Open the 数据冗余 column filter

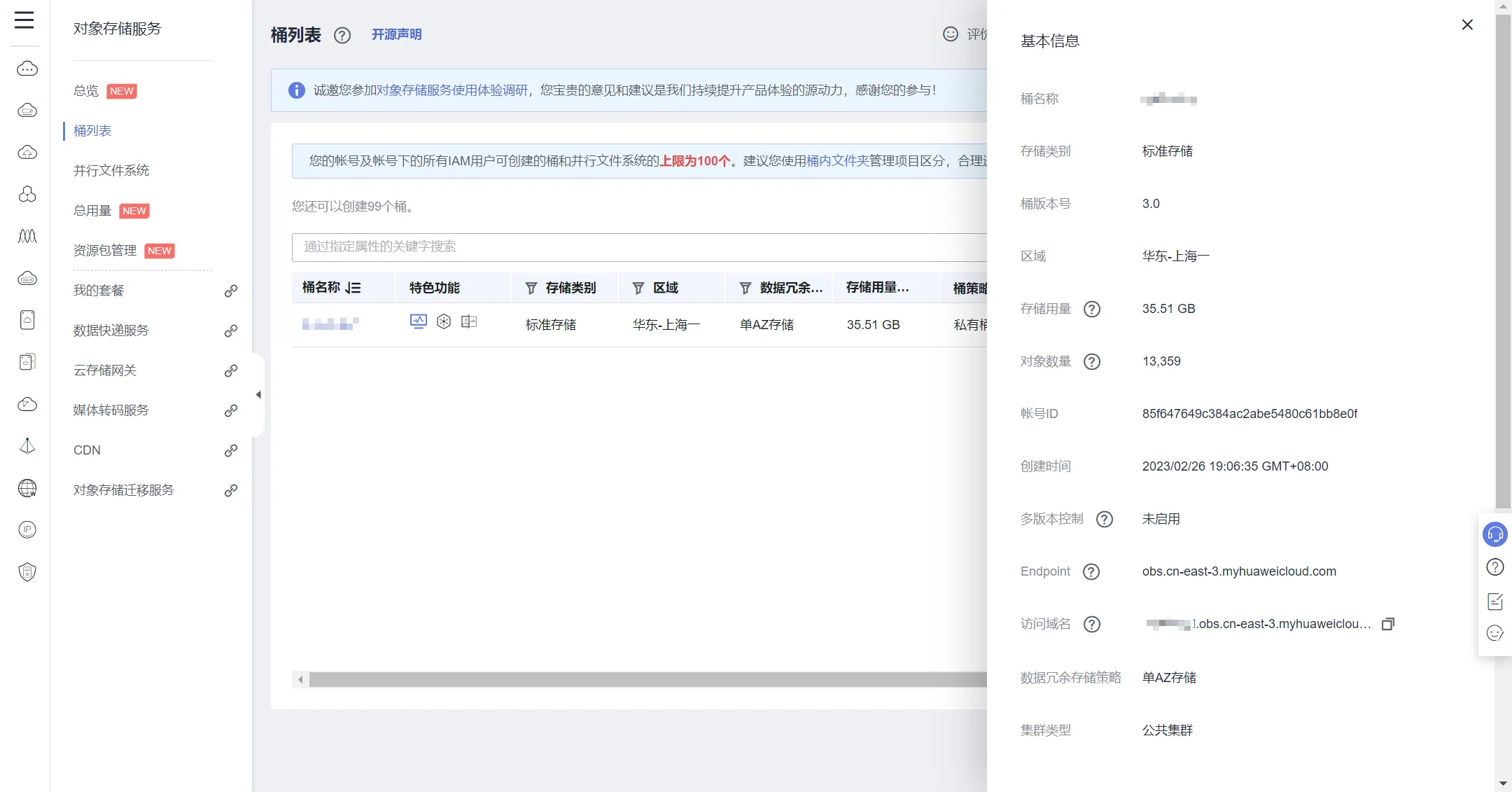point(745,288)
